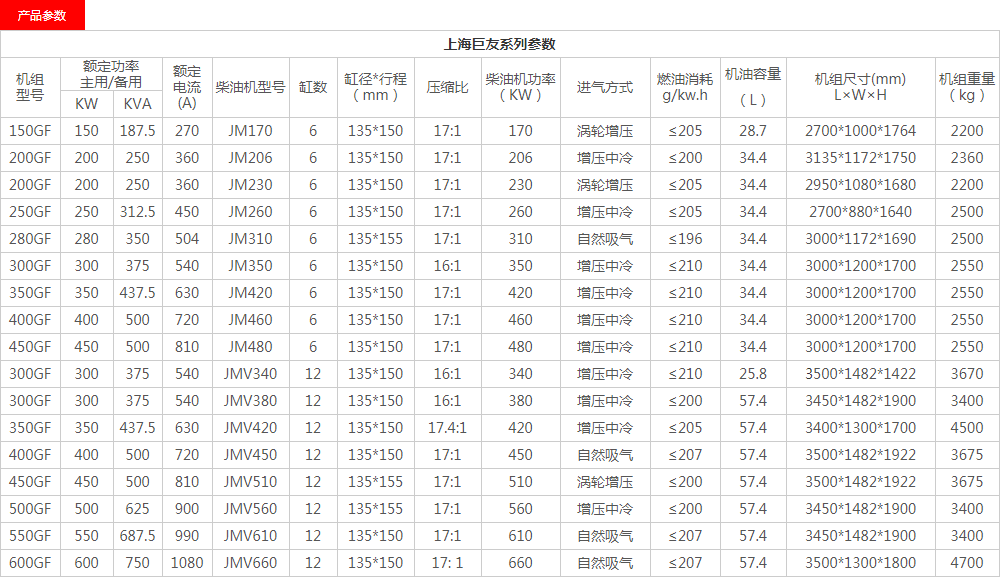Click the 进气方式 column header

click(605, 87)
